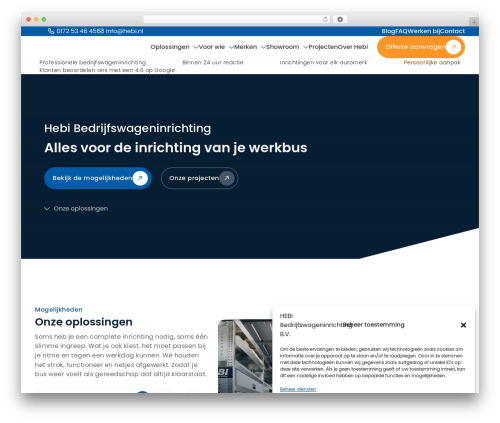The image size is (500, 423).
Task: Click 'Inrichtingen voor elk automerk' text
Action: click(x=323, y=62)
